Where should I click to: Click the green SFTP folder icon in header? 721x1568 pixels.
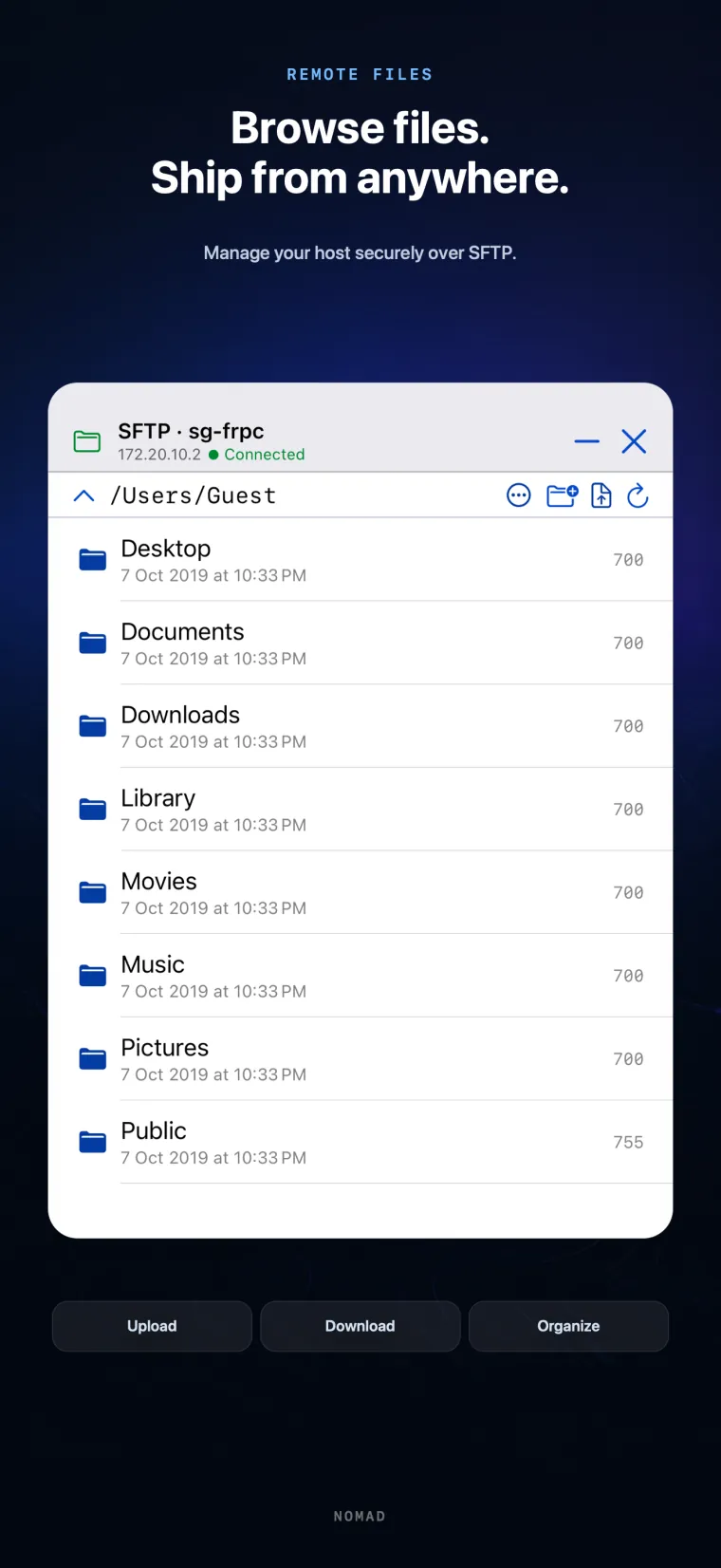(x=87, y=441)
